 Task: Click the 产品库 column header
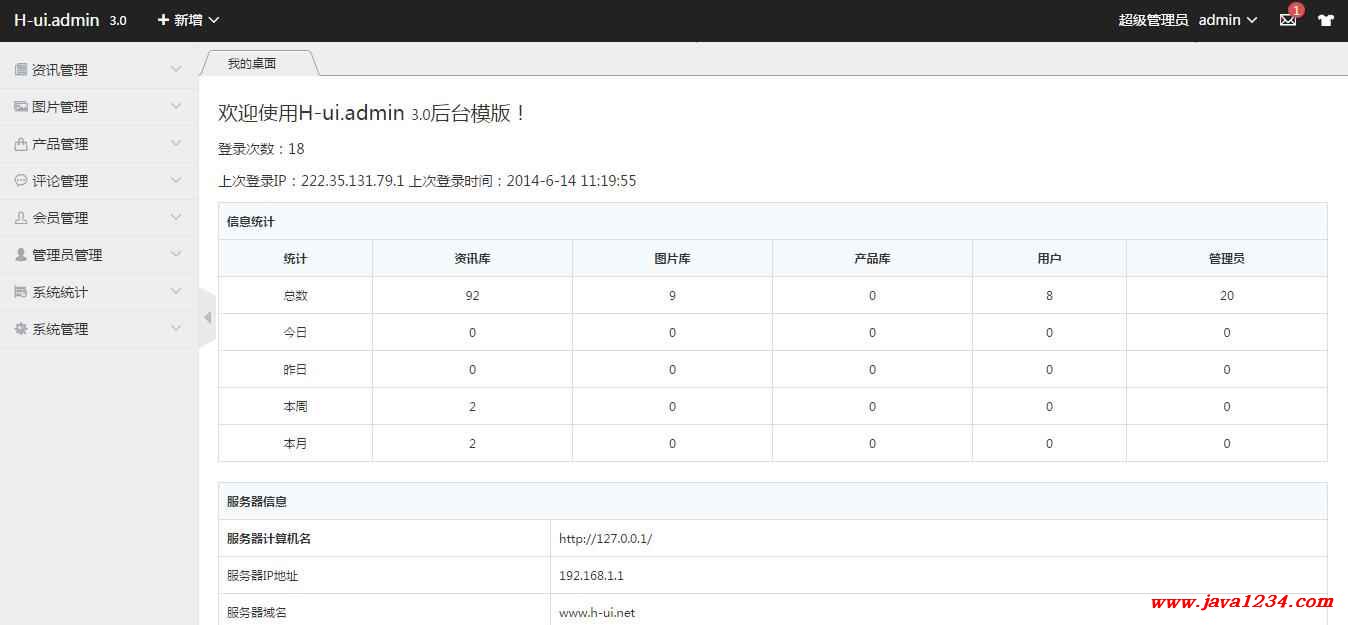click(x=872, y=259)
